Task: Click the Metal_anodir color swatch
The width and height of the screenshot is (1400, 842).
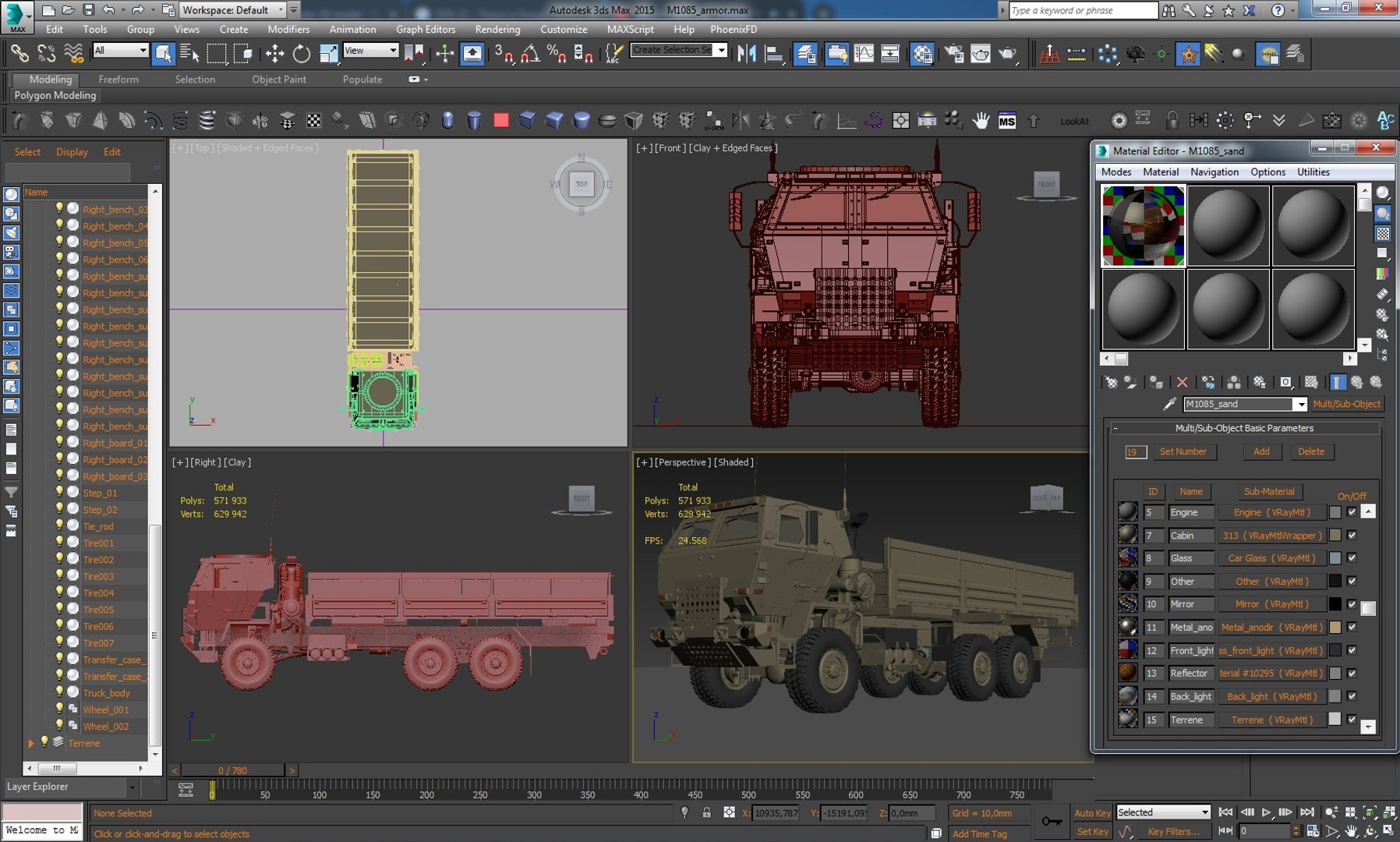Action: 1335,628
